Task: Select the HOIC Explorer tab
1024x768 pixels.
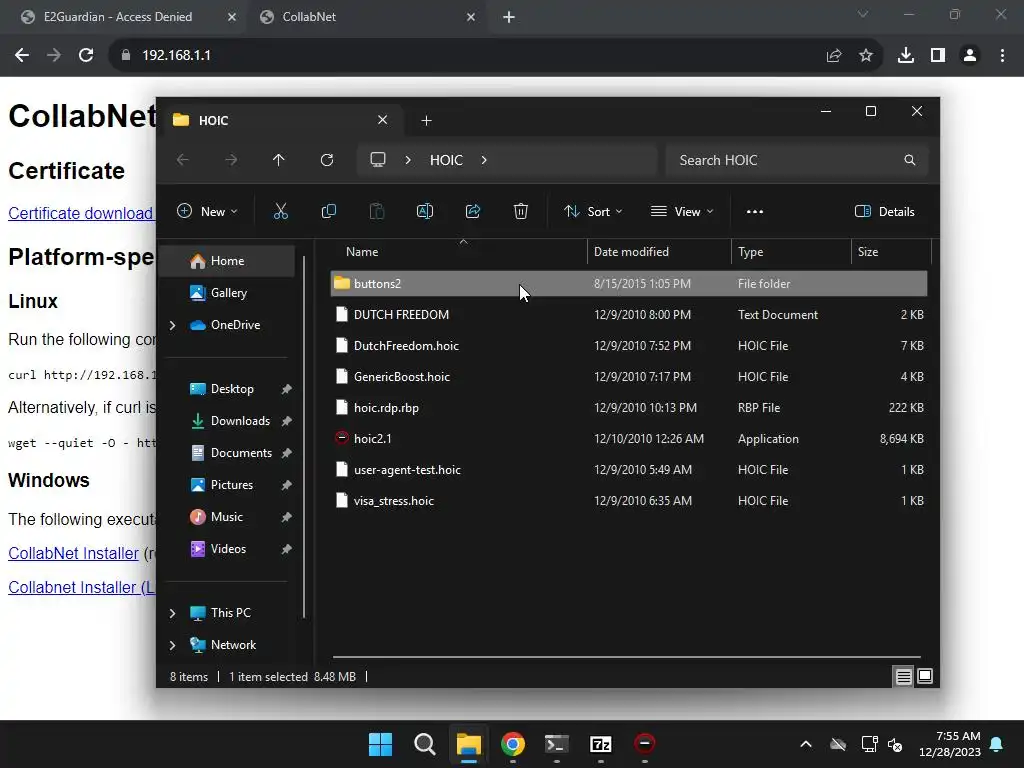Action: (x=279, y=121)
